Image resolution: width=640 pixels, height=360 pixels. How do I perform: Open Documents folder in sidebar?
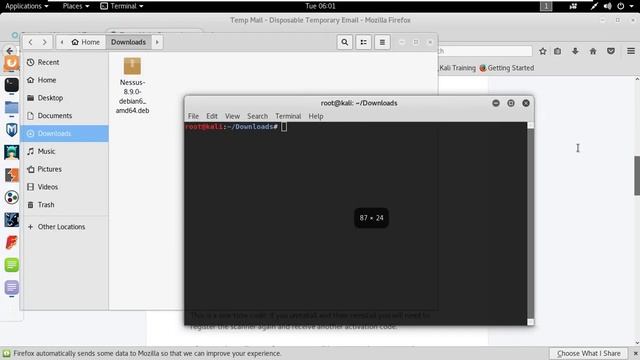64,116
